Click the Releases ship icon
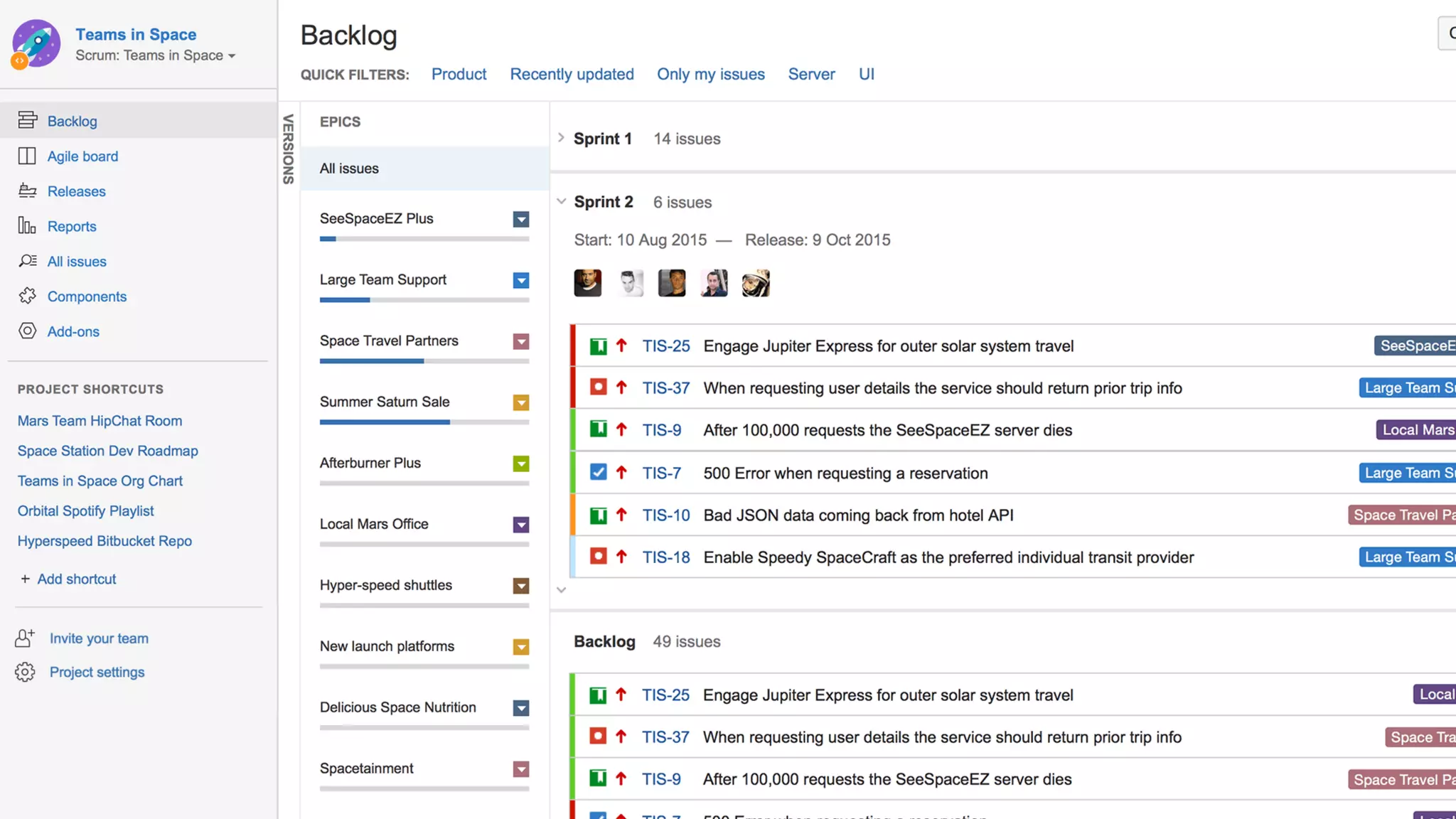This screenshot has height=819, width=1456. point(27,191)
